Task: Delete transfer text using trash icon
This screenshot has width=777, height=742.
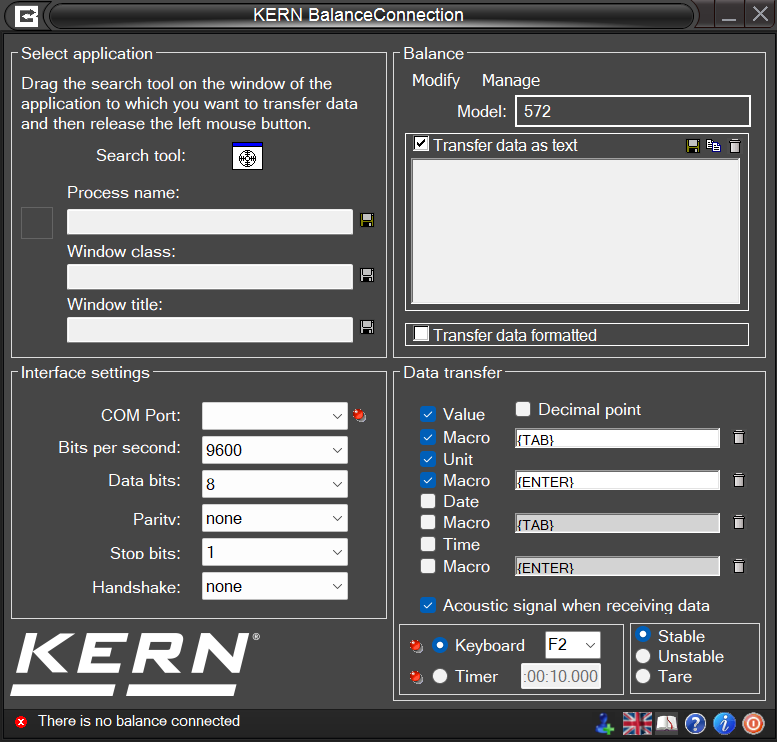Action: (735, 146)
